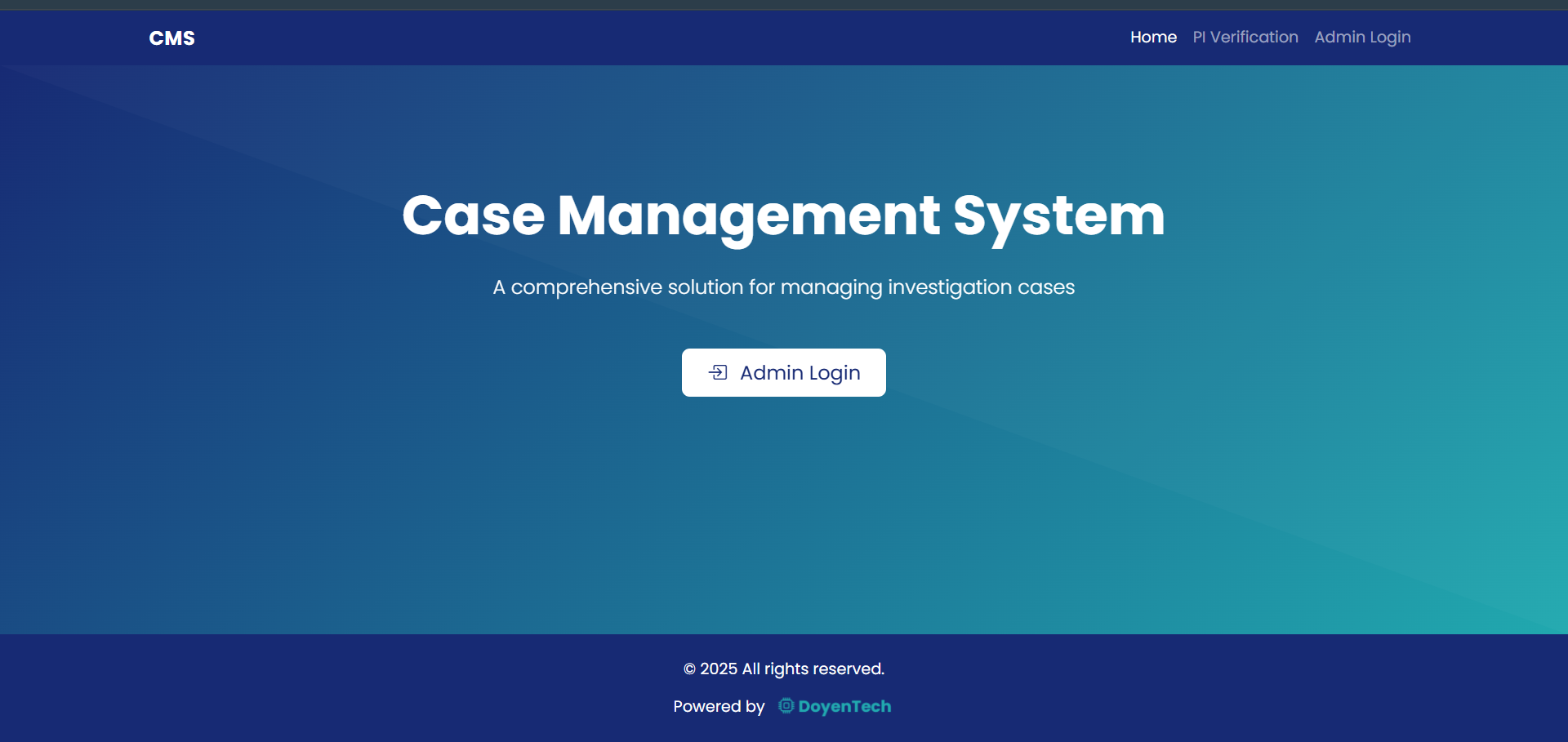Click the CMS text link to return home
Screen dimensions: 1568x742
pos(171,38)
